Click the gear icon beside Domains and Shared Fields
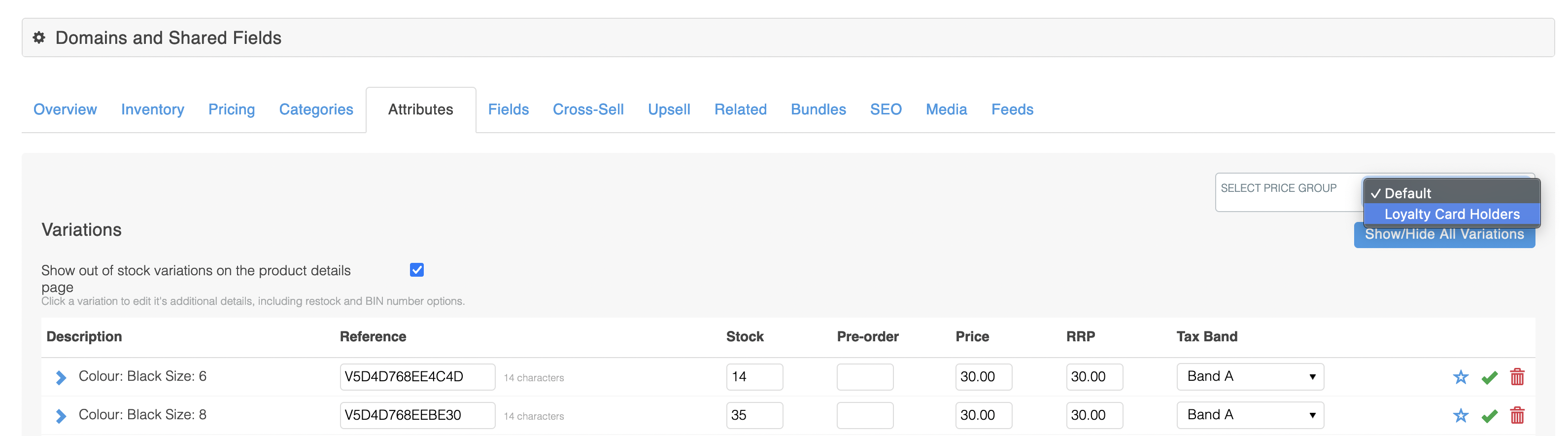1568x436 pixels. pos(39,38)
